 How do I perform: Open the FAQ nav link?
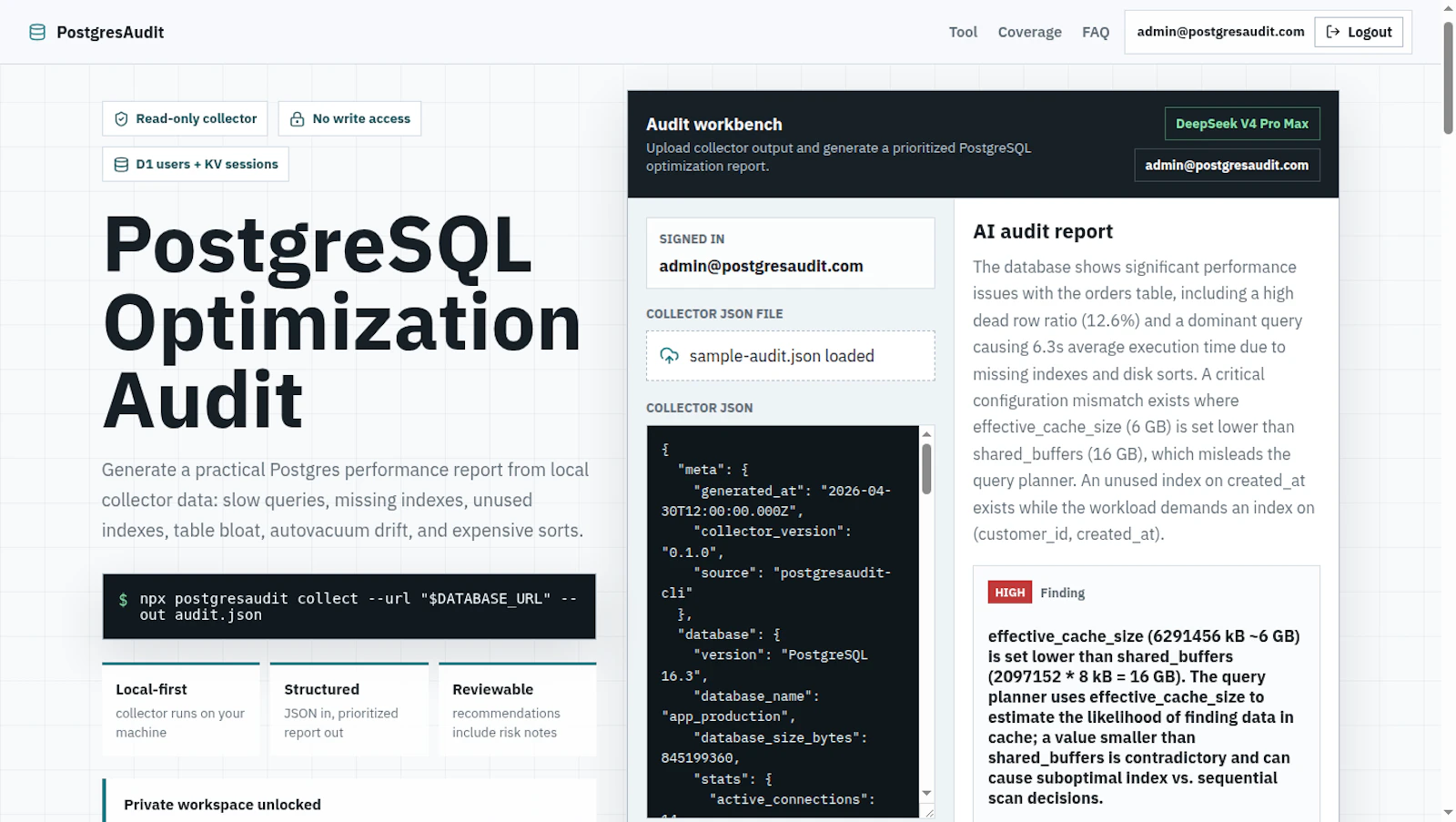(x=1096, y=32)
